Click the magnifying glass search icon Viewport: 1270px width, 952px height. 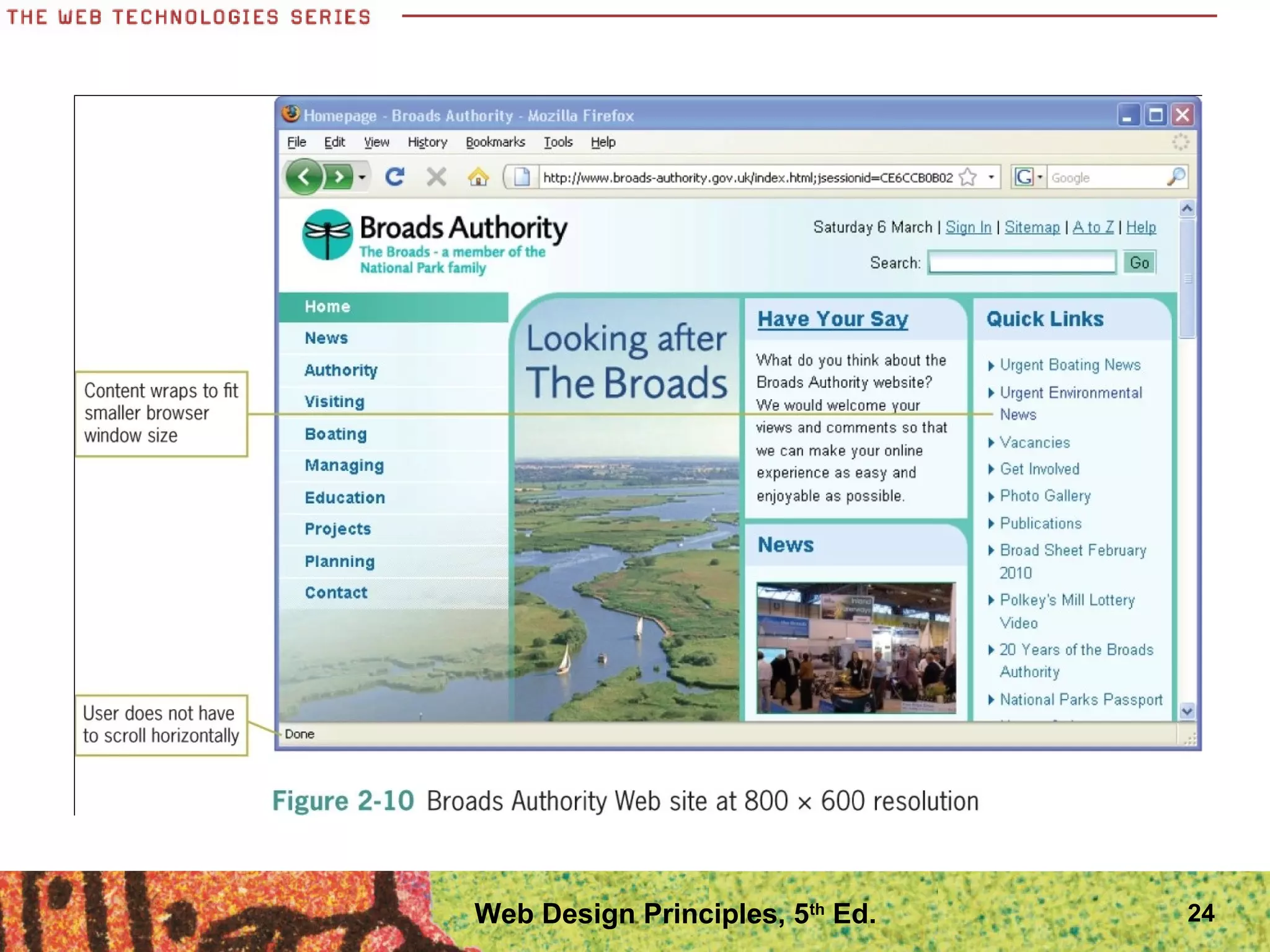1176,177
